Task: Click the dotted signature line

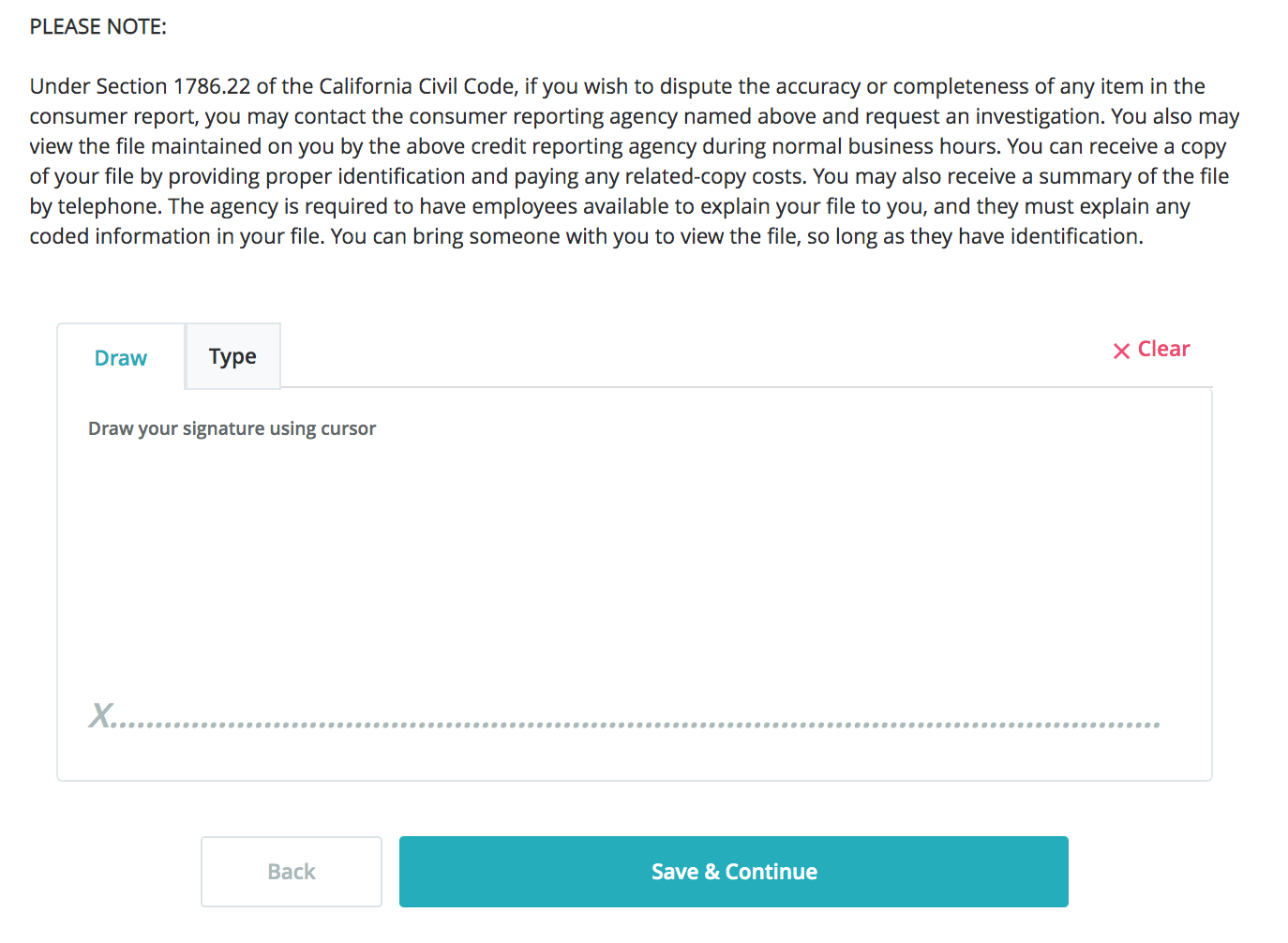Action: pos(637,725)
